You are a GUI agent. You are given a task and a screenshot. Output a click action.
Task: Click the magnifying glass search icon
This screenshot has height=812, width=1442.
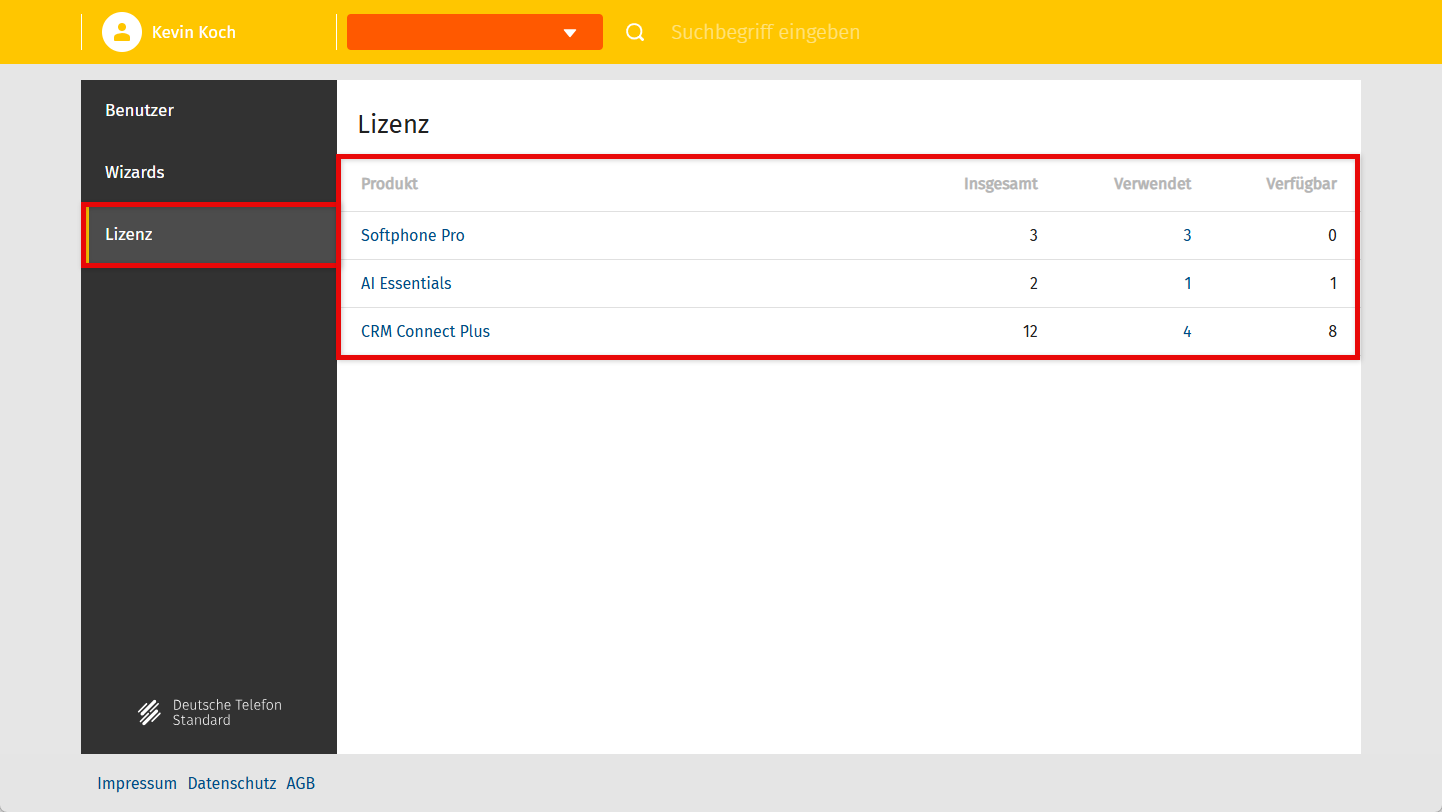pyautogui.click(x=635, y=32)
